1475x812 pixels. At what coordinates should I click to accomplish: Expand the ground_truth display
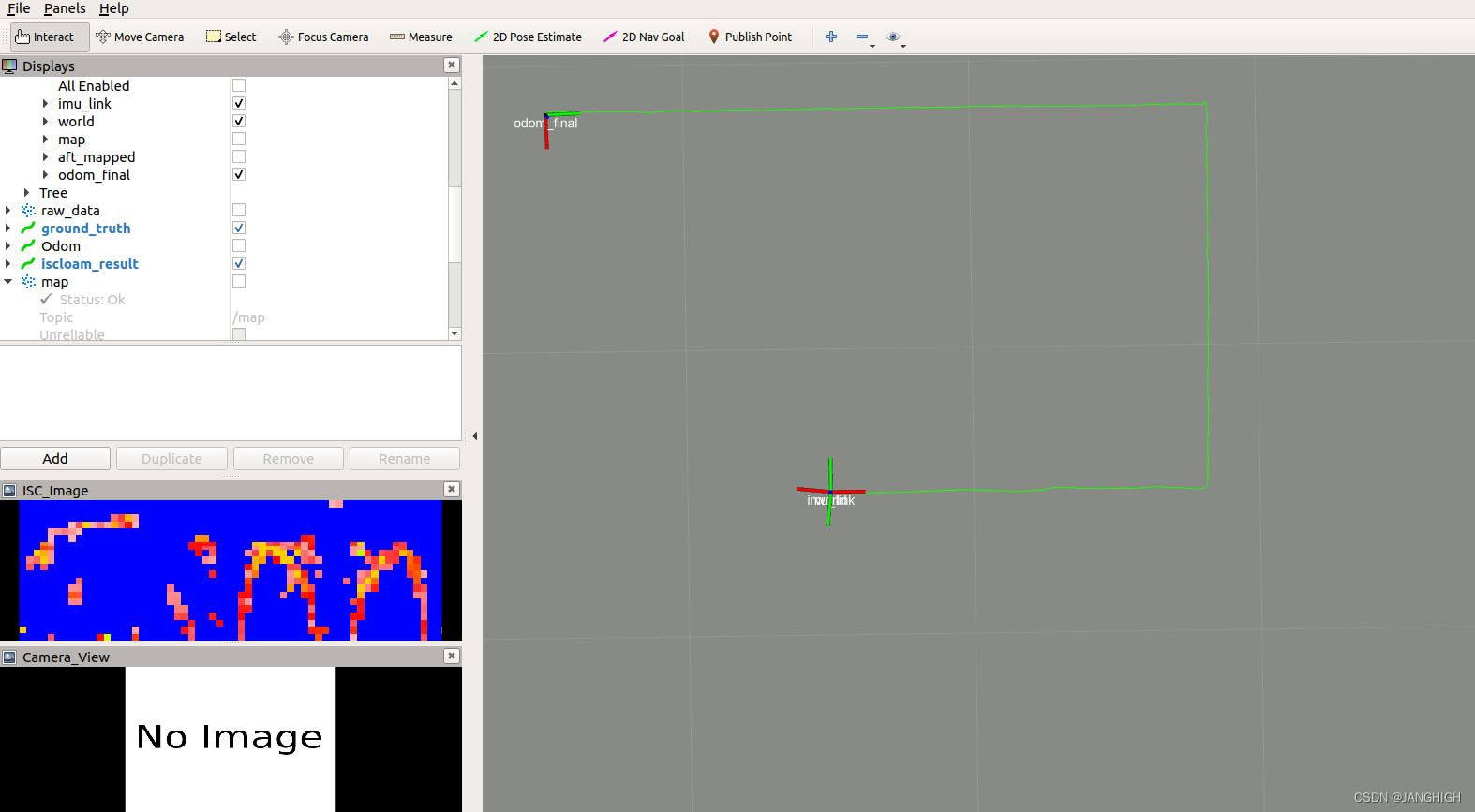coord(8,229)
